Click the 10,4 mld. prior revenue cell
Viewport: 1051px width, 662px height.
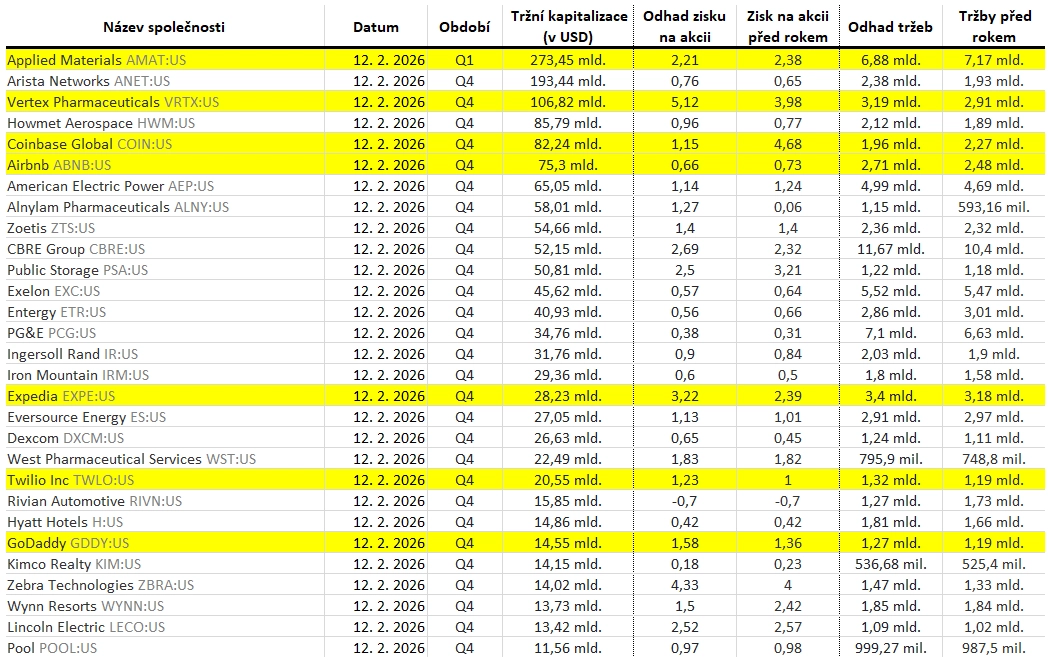point(994,249)
